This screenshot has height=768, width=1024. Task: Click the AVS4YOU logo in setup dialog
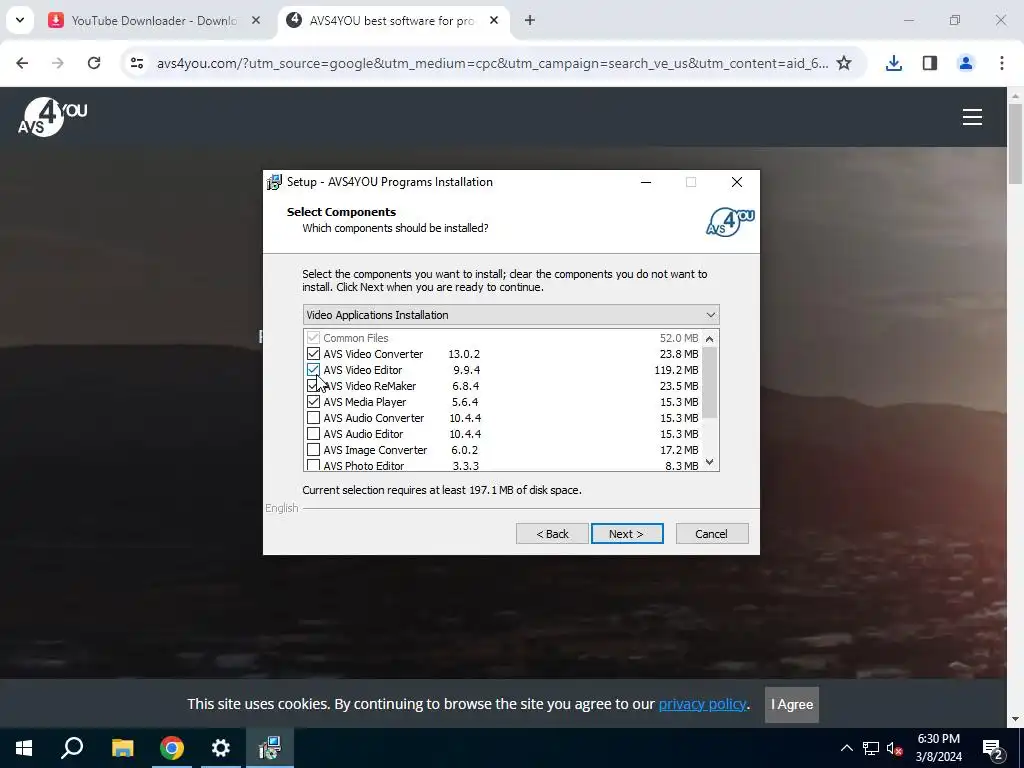(x=730, y=221)
